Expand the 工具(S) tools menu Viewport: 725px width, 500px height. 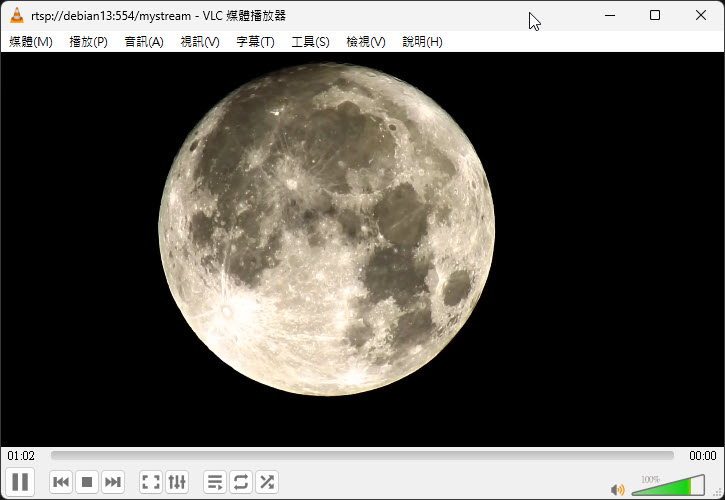tap(310, 42)
